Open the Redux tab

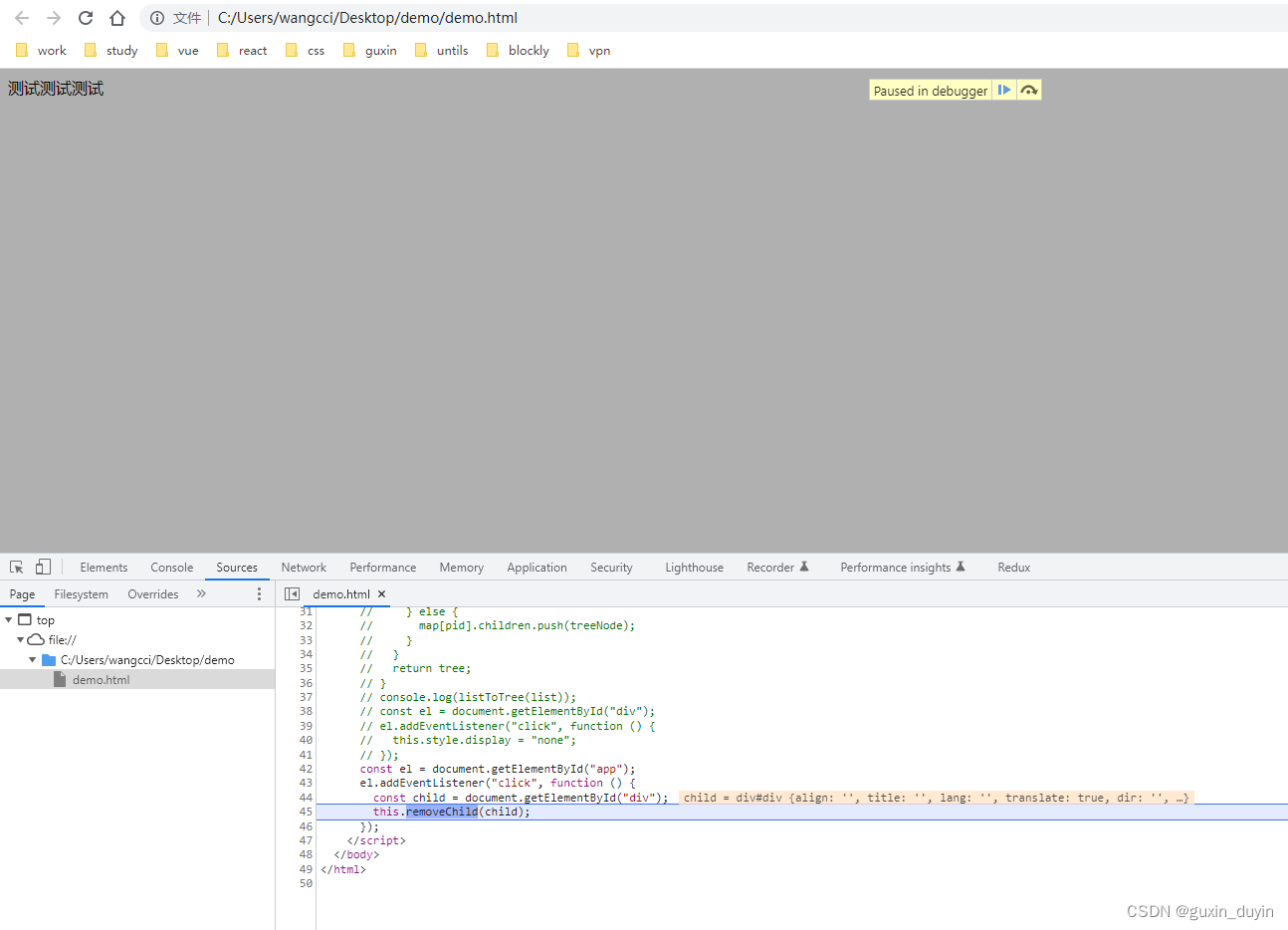(x=1013, y=568)
